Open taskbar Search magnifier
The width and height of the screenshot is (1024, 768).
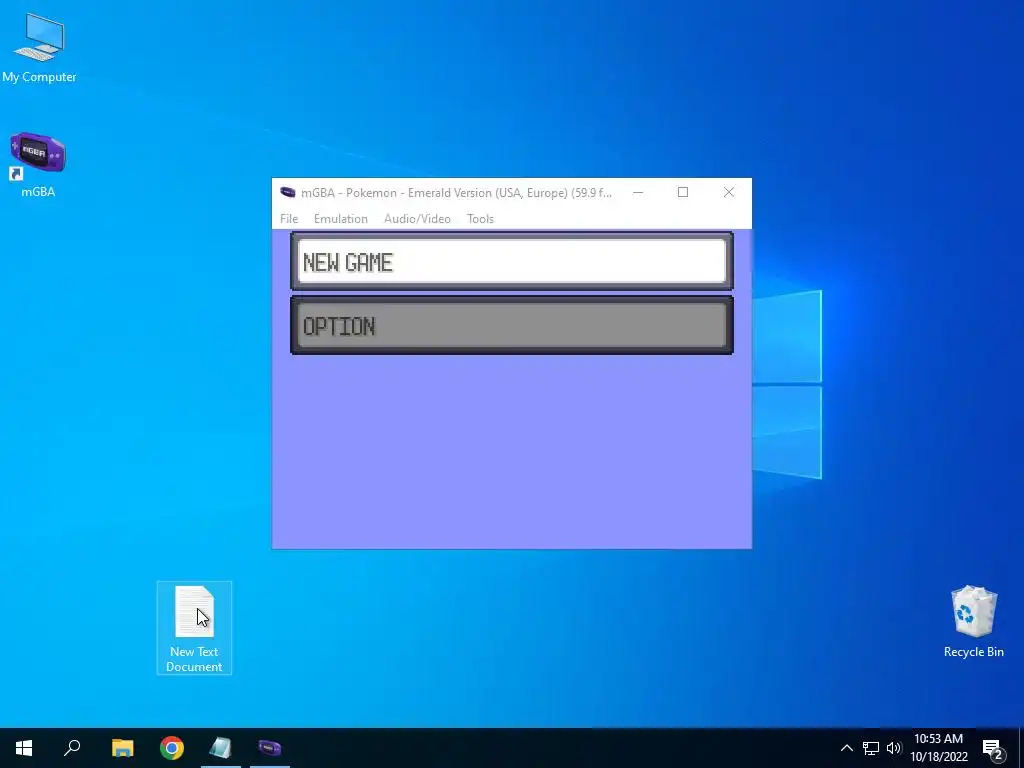pos(72,748)
